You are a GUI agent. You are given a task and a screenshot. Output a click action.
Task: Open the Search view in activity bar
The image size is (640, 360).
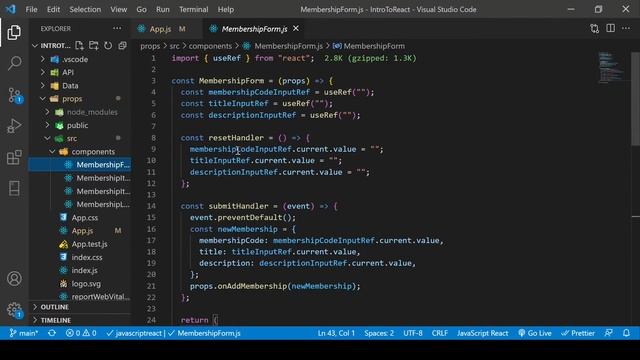click(14, 63)
